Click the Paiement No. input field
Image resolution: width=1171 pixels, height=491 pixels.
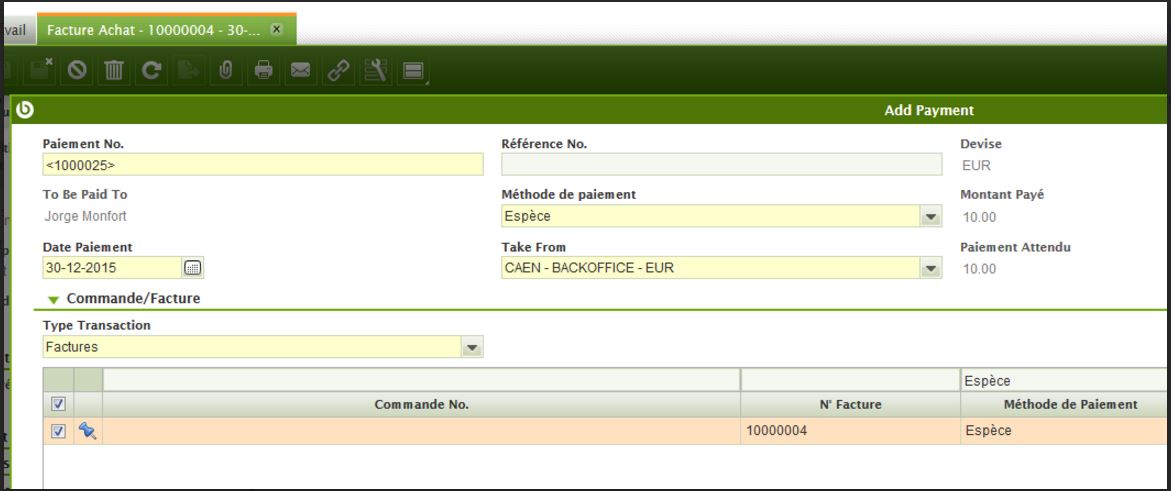[x=263, y=164]
